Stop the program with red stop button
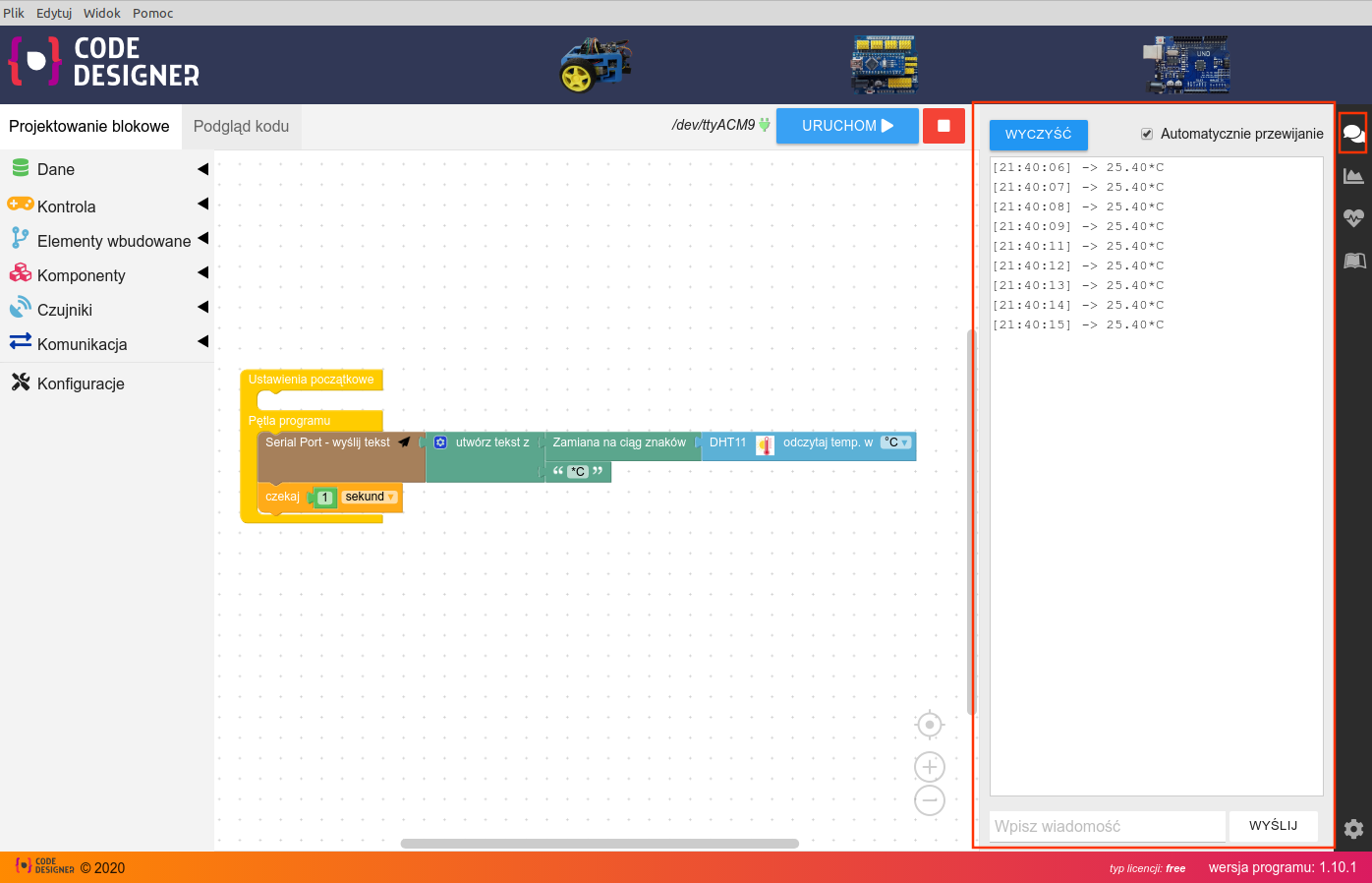The width and height of the screenshot is (1372, 883). [x=943, y=126]
